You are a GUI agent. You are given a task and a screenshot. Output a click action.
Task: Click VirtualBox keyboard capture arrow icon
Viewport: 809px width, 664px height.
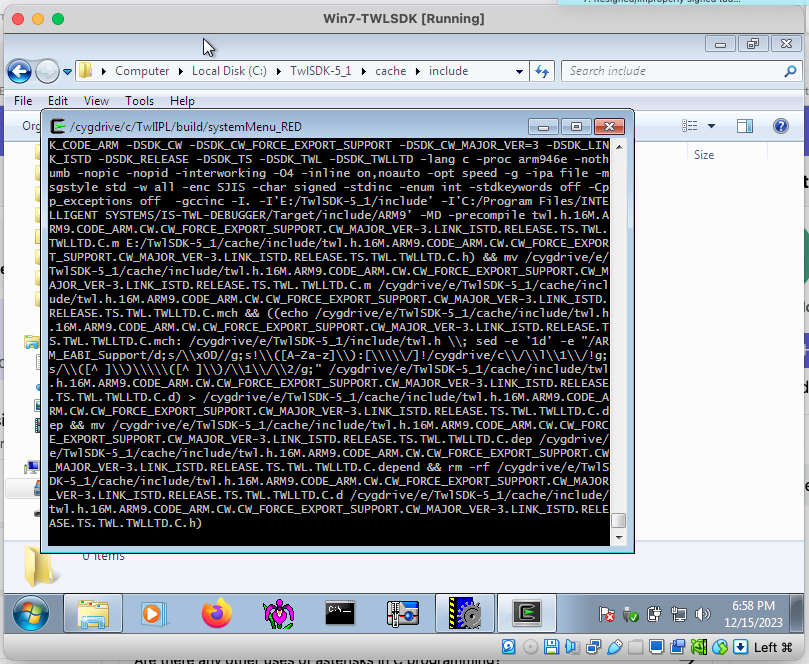point(740,646)
